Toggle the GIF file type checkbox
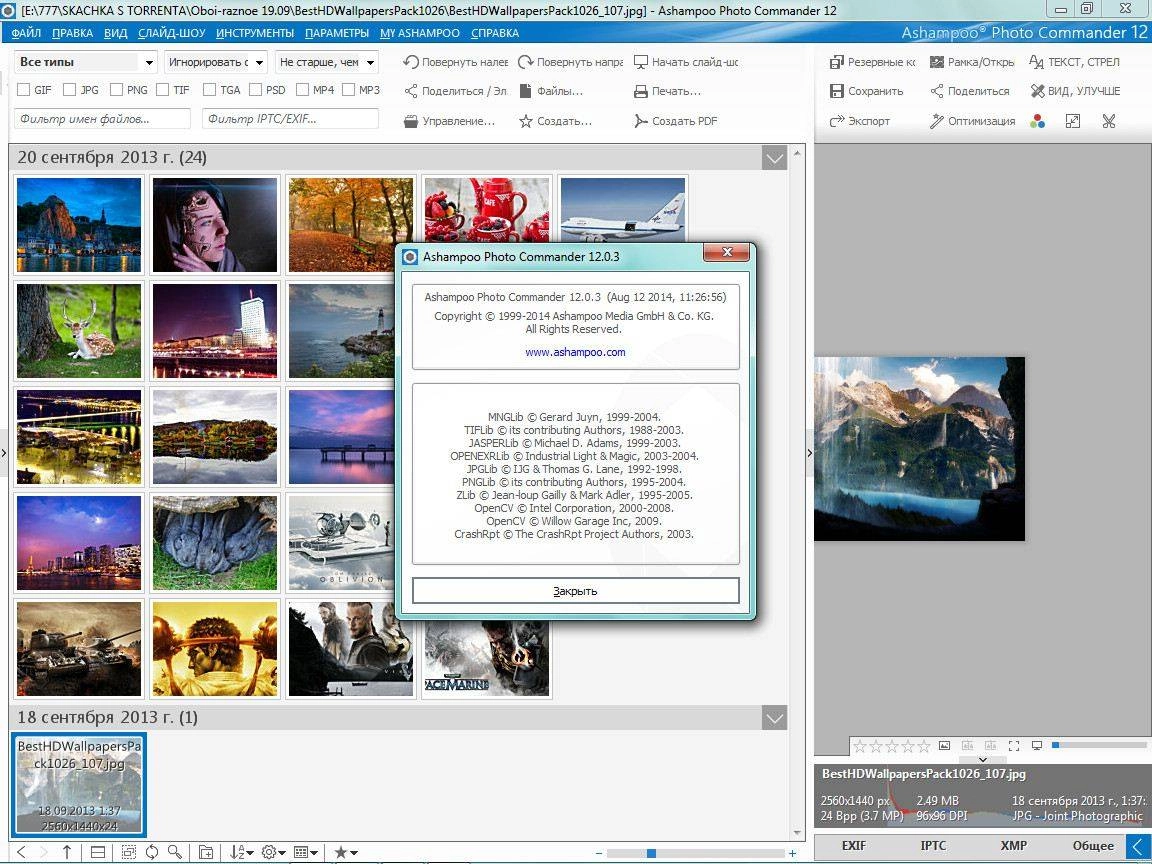The image size is (1152, 864). pyautogui.click(x=24, y=90)
